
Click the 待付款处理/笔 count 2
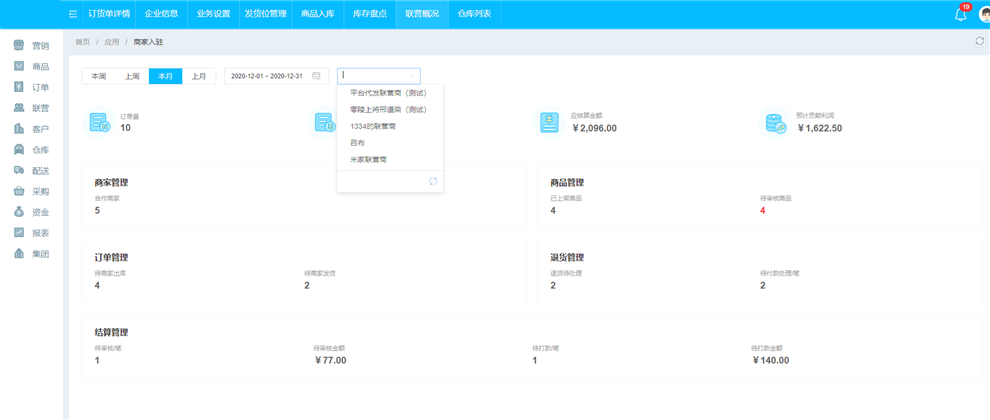[763, 285]
